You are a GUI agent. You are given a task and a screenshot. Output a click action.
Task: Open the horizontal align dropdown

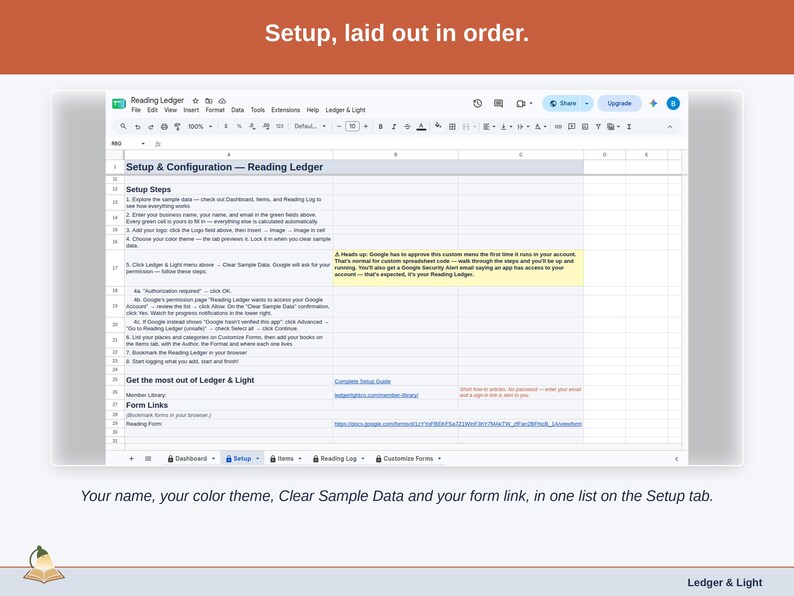tap(489, 127)
